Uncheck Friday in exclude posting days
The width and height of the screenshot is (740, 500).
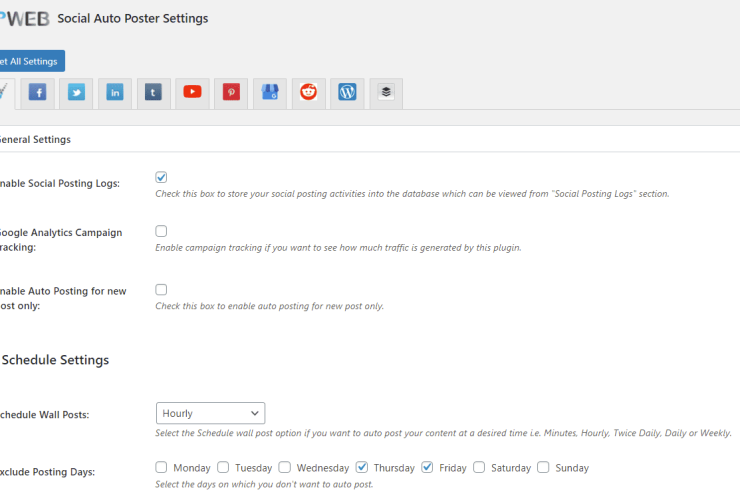click(x=427, y=467)
